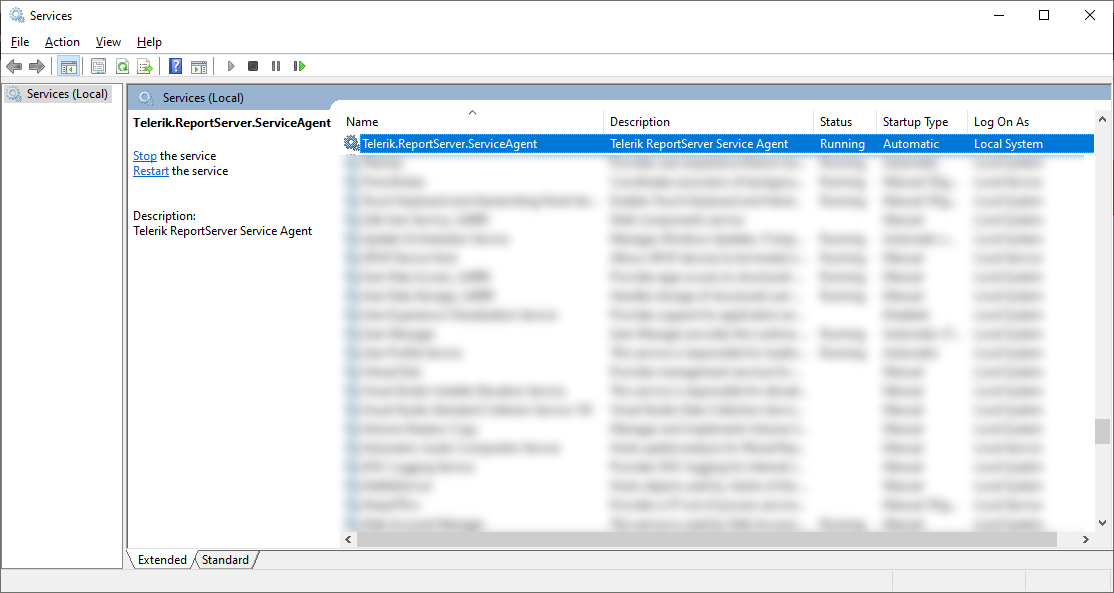The height and width of the screenshot is (593, 1114).
Task: Open the Action menu
Action: tap(62, 42)
